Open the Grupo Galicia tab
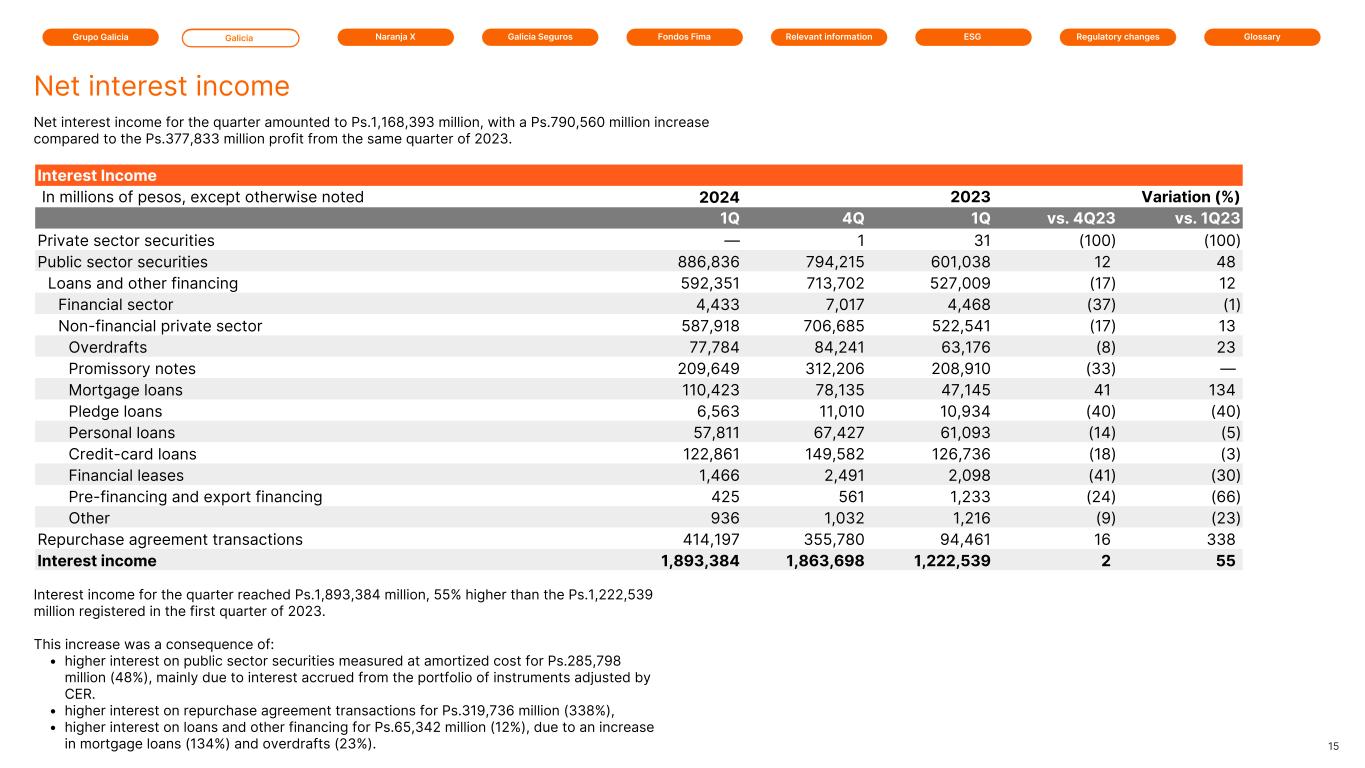This screenshot has width=1365, height=768. tap(100, 37)
